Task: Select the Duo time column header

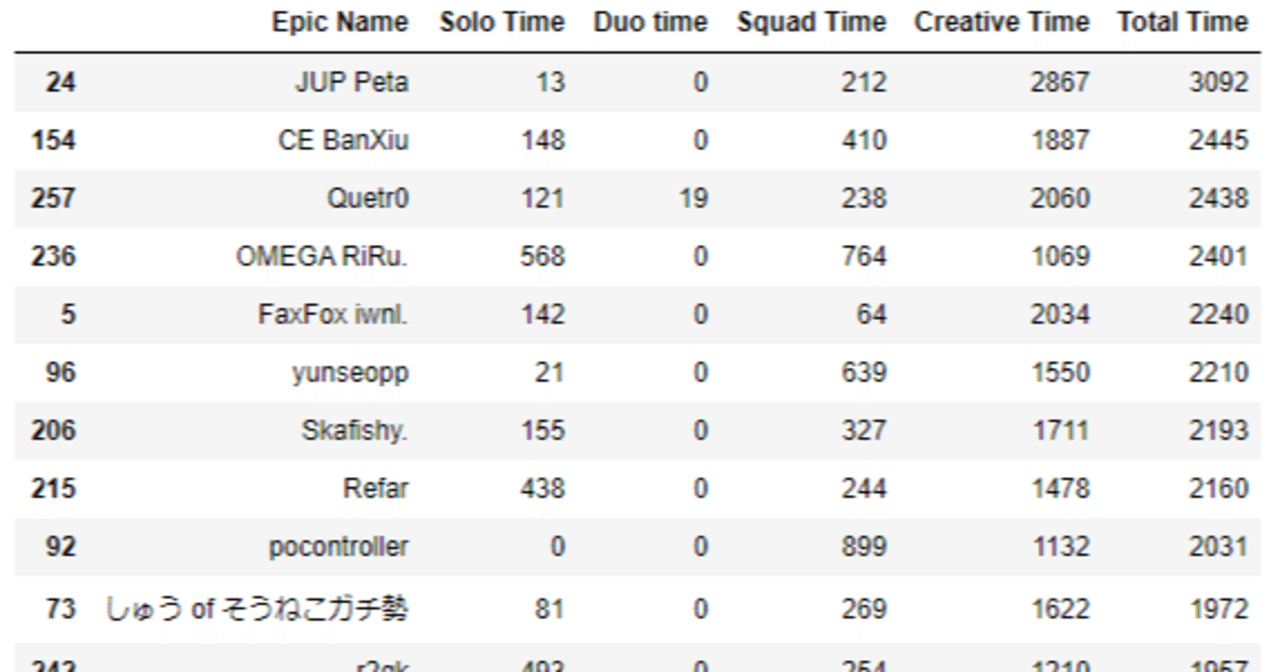Action: coord(651,22)
